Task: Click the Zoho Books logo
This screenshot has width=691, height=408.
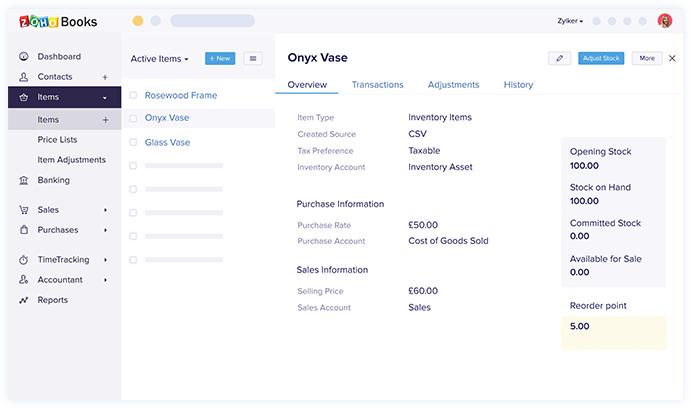Action: point(58,22)
